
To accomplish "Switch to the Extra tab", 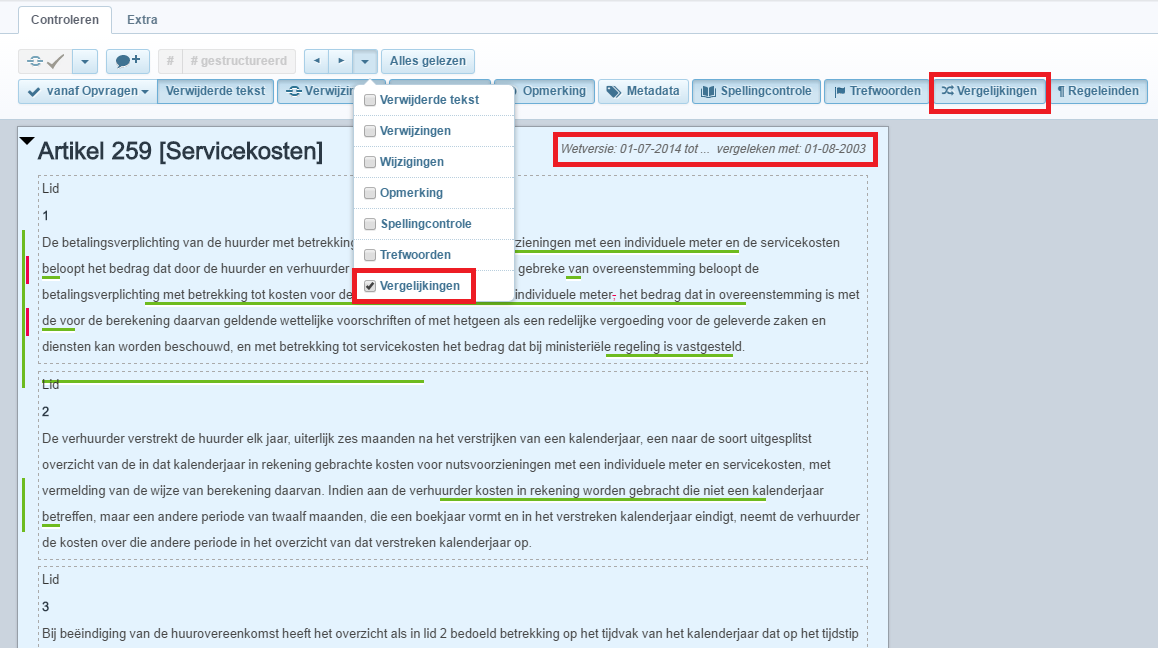I will point(142,19).
